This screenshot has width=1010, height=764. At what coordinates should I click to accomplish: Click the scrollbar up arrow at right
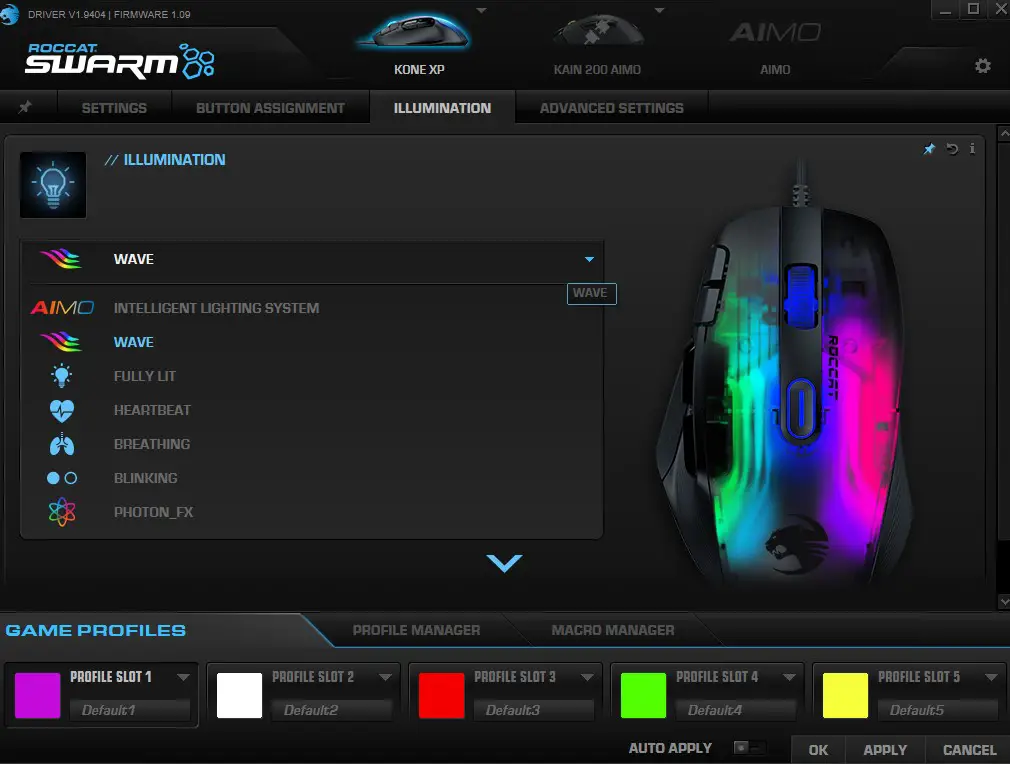(x=1004, y=133)
